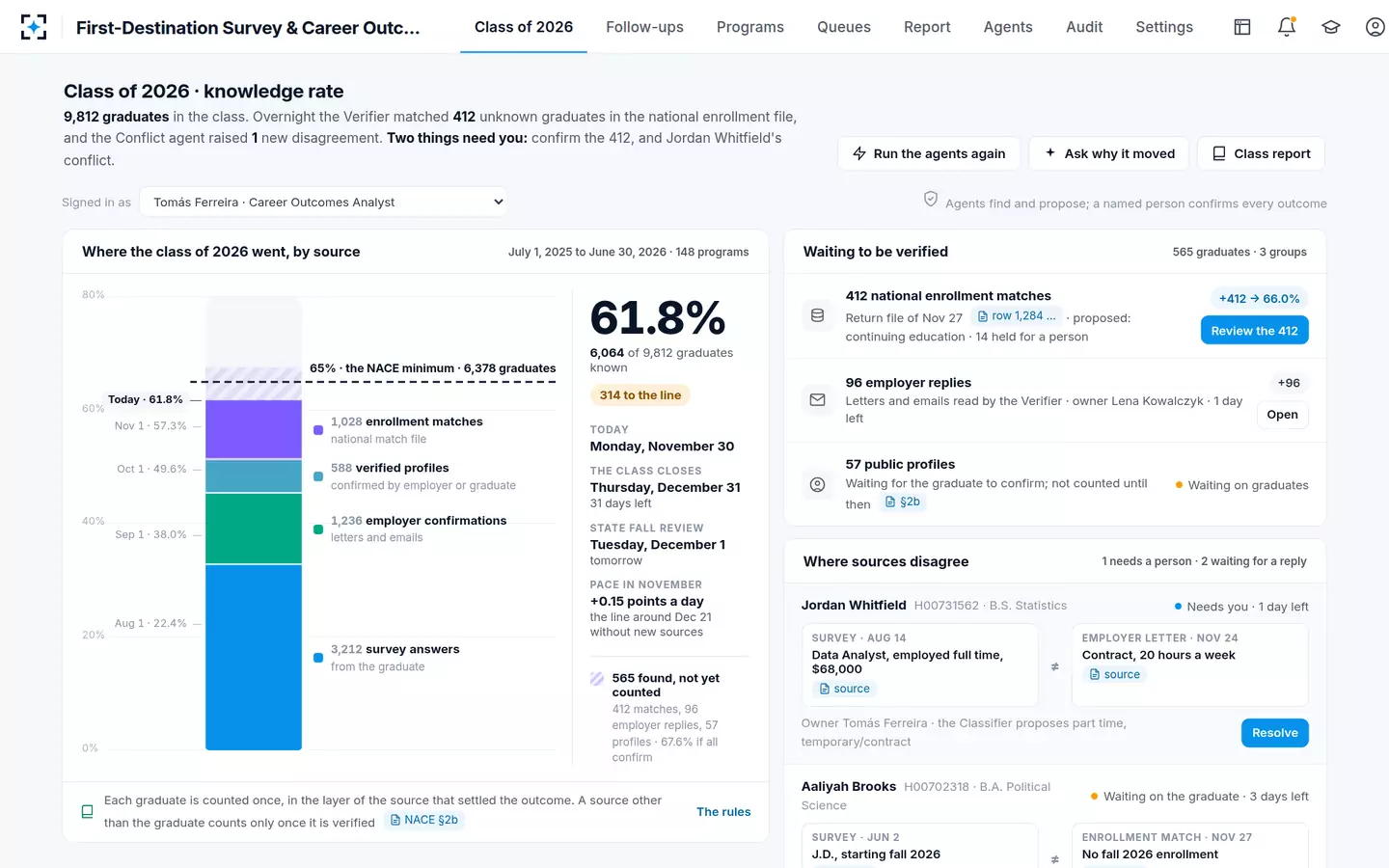This screenshot has width=1389, height=868.
Task: Click the teal verified profiles bar segment
Action: 254,475
